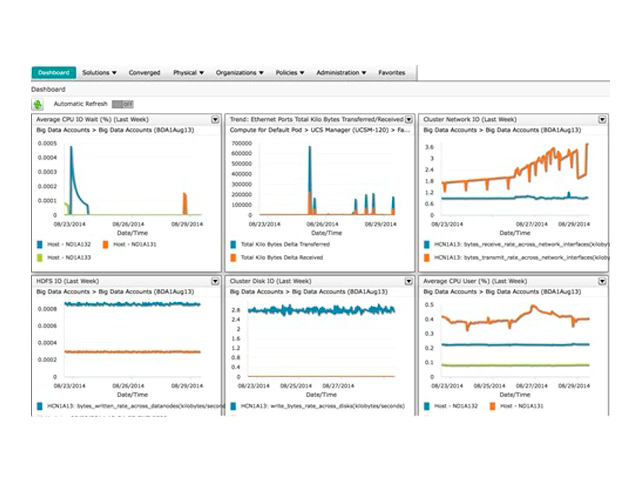Open the Solutions menu

[x=100, y=73]
